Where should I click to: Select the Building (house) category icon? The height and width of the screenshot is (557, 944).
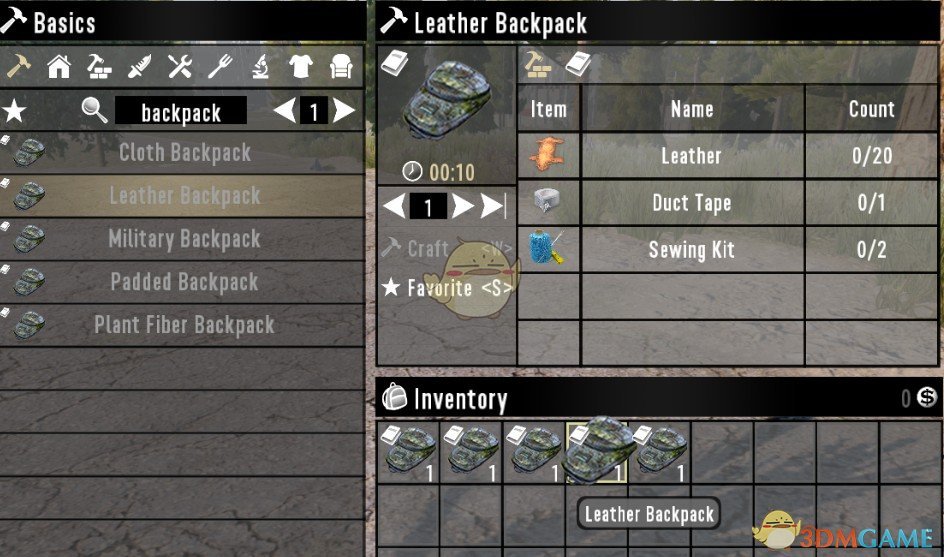59,66
